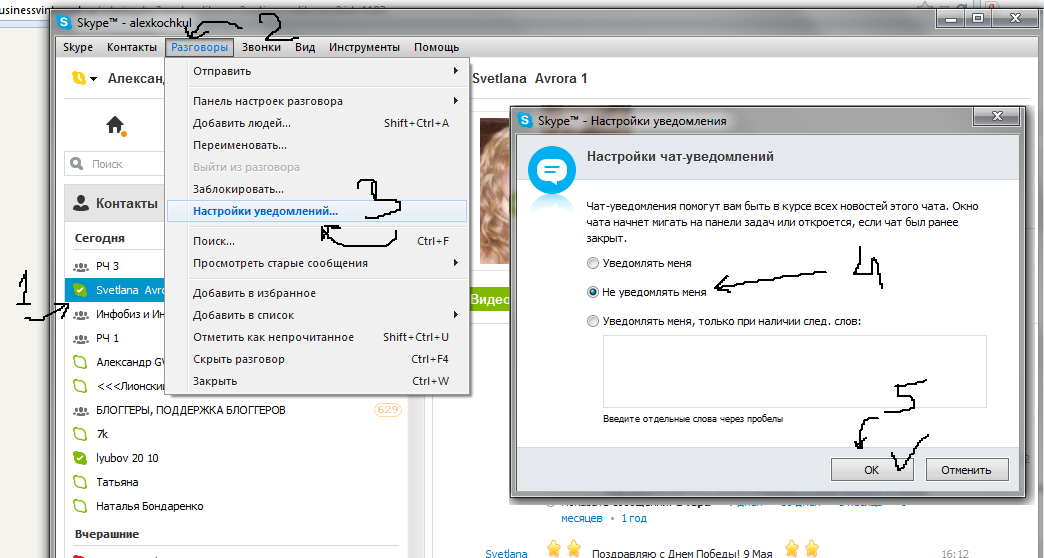1044x558 pixels.
Task: Select notify only for keywords radio option
Action: pyautogui.click(x=593, y=321)
